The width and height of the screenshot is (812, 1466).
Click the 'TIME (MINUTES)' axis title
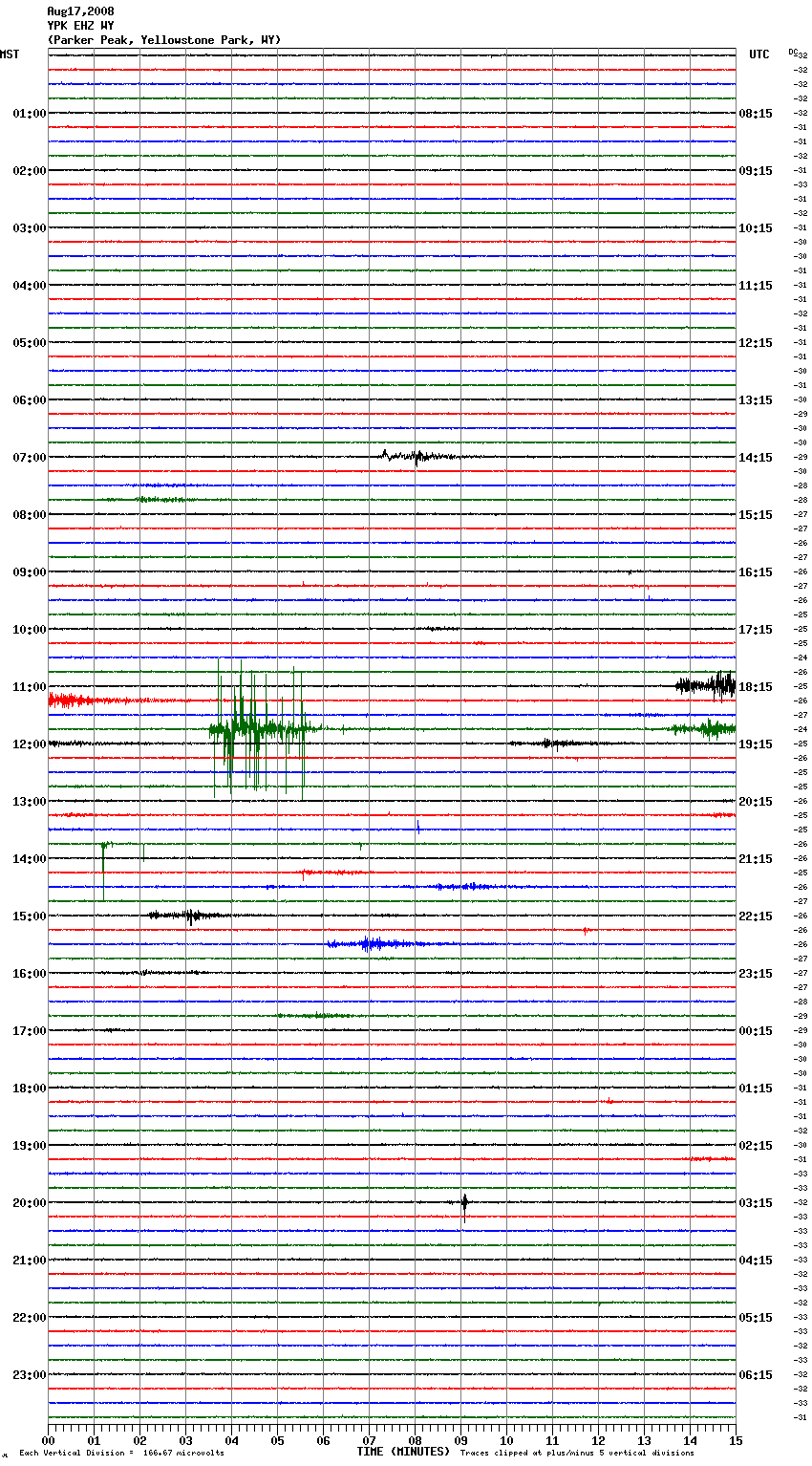click(403, 1452)
